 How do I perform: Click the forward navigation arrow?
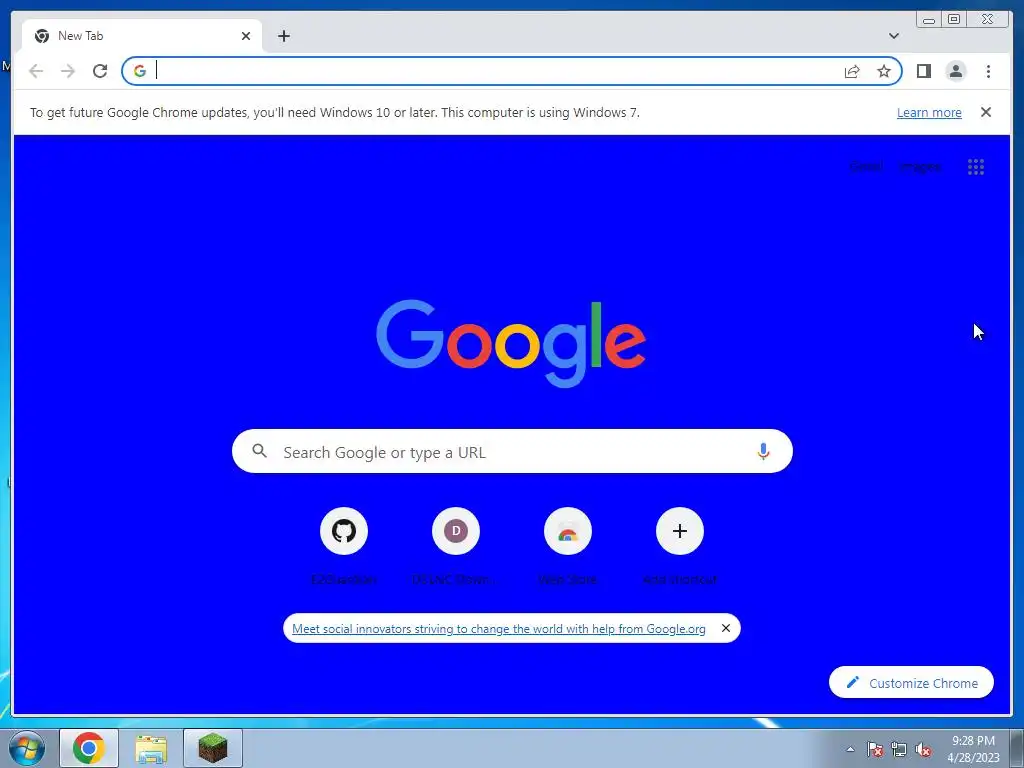tap(68, 71)
